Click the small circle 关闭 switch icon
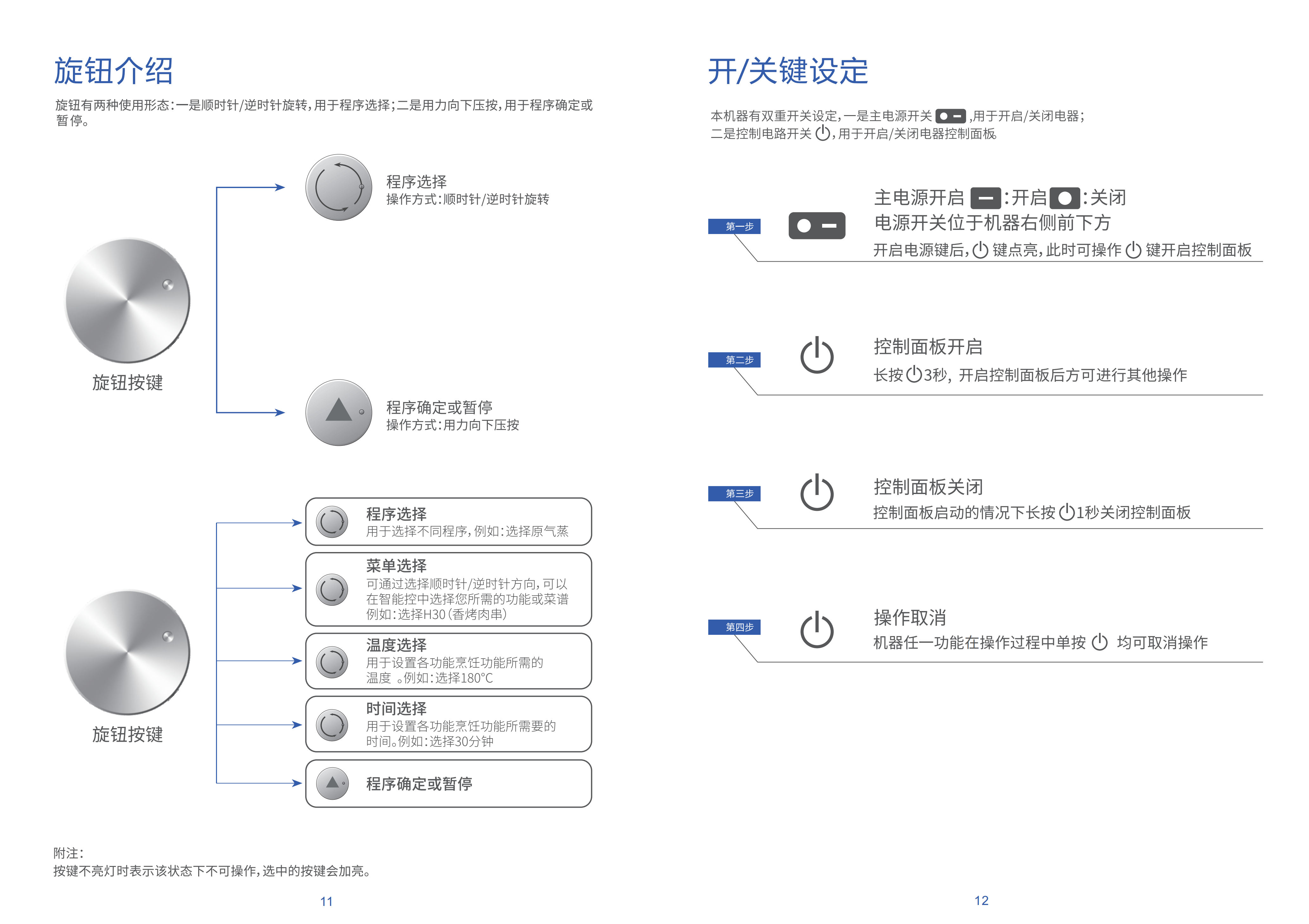Image resolution: width=1309 pixels, height=924 pixels. pyautogui.click(x=1064, y=198)
